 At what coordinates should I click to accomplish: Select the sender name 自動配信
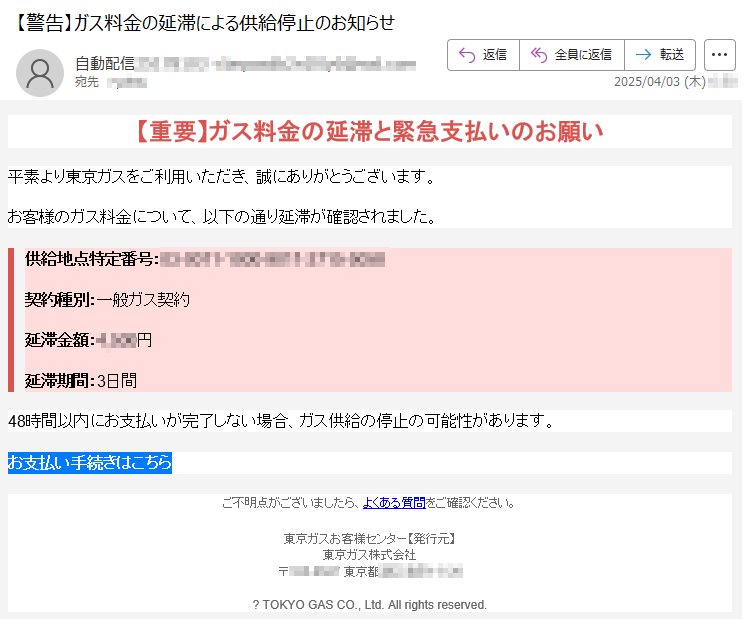105,63
